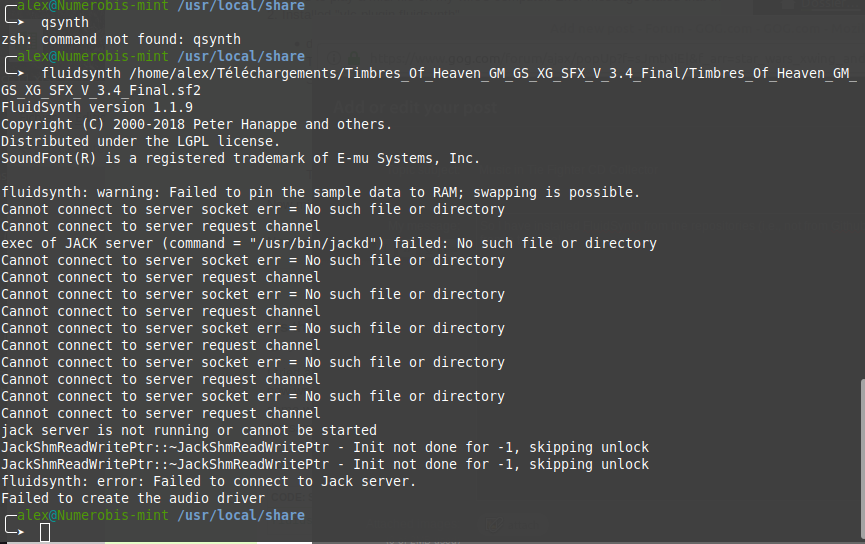Viewport: 865px width, 544px height.
Task: Click the 'jack server is not running' message
Action: [x=189, y=431]
